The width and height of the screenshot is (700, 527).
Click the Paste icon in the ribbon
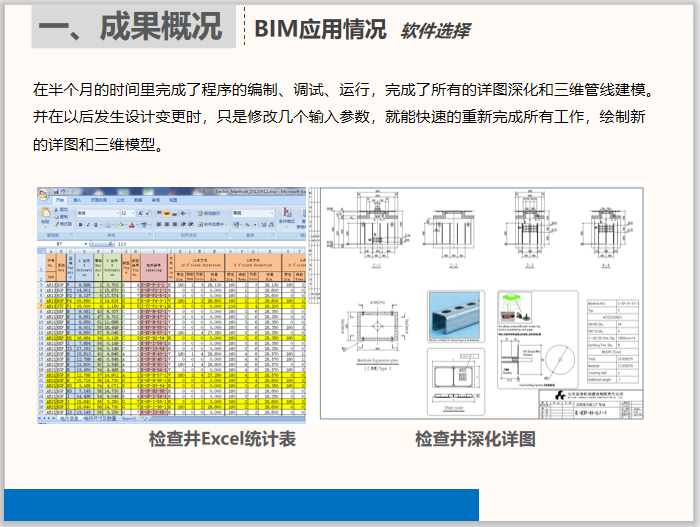point(45,216)
